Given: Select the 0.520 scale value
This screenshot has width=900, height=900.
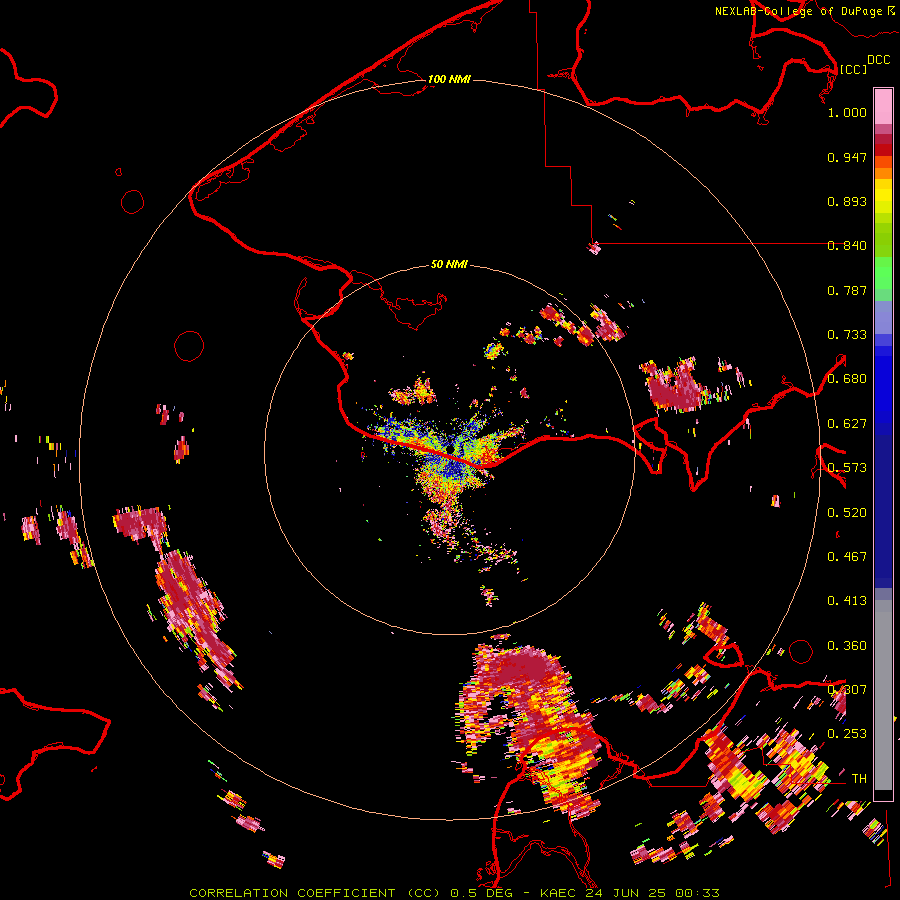Looking at the screenshot, I should tap(847, 513).
